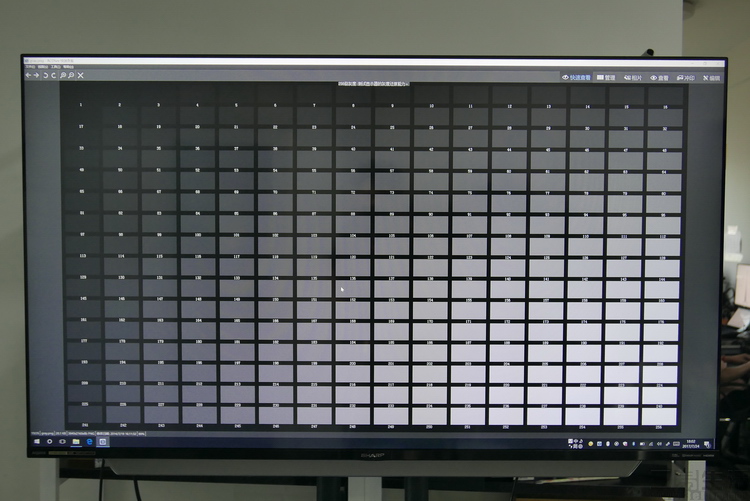The image size is (750, 501).
Task: Open the first menu in the menu bar
Action: pos(29,67)
